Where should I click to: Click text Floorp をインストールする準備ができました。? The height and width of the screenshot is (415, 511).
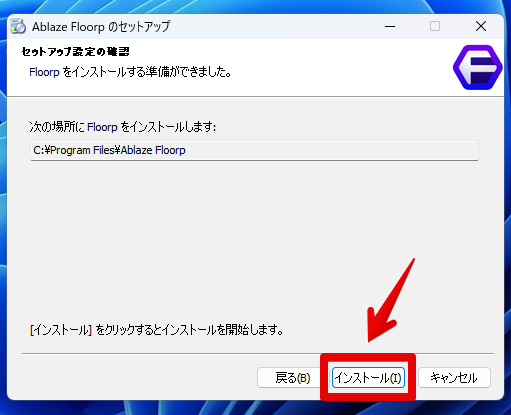[130, 72]
